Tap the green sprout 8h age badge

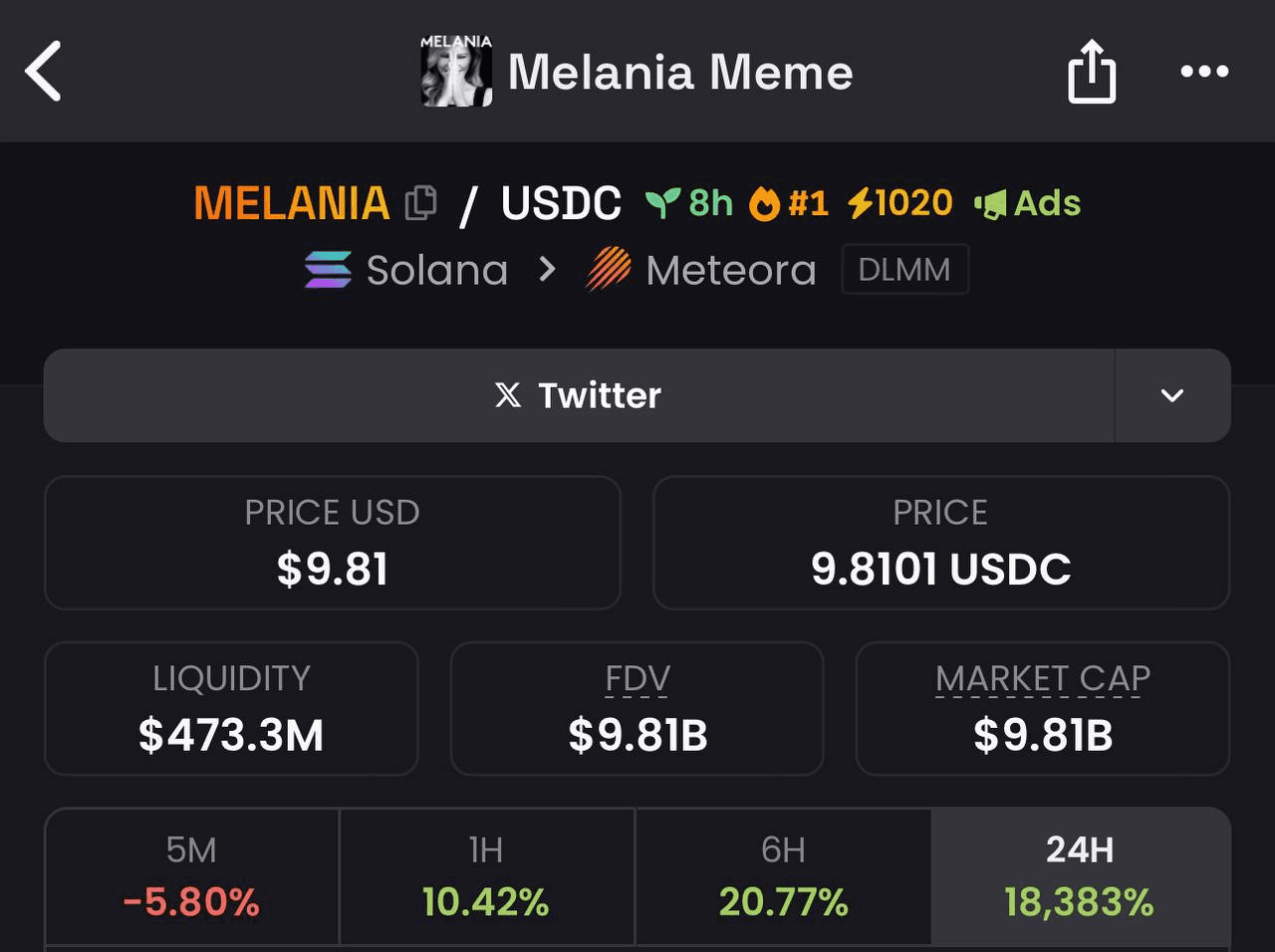[x=689, y=203]
